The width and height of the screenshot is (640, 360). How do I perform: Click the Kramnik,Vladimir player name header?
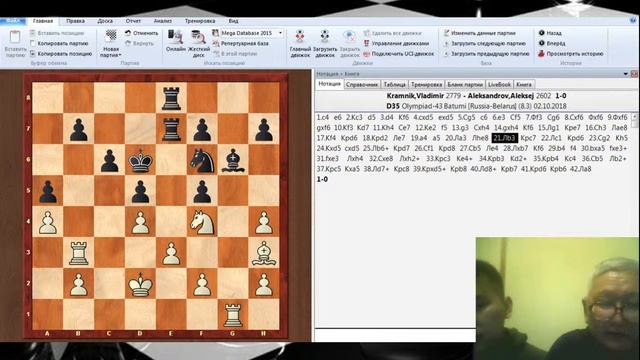pyautogui.click(x=415, y=96)
